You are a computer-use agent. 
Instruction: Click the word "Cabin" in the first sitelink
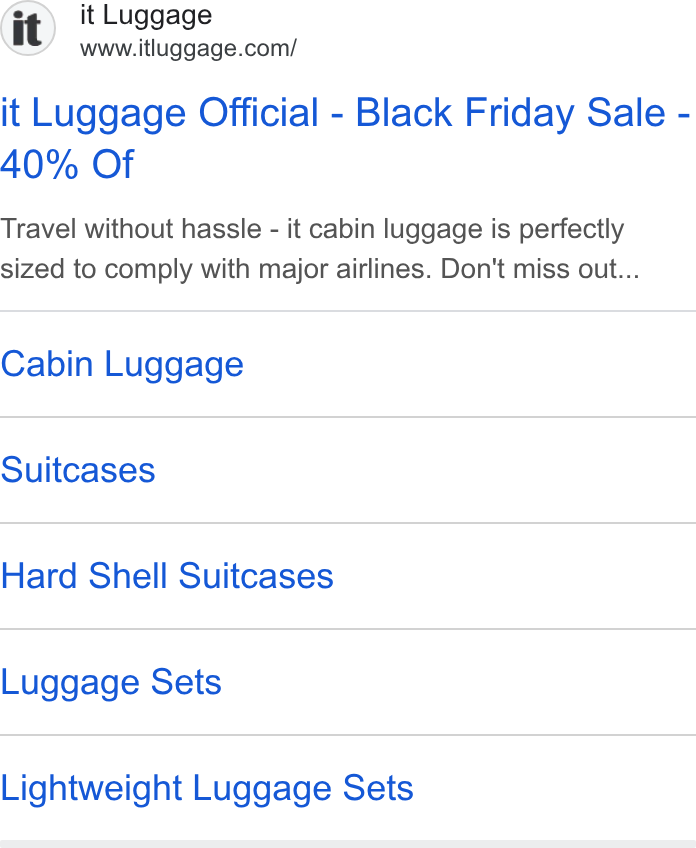tap(47, 364)
